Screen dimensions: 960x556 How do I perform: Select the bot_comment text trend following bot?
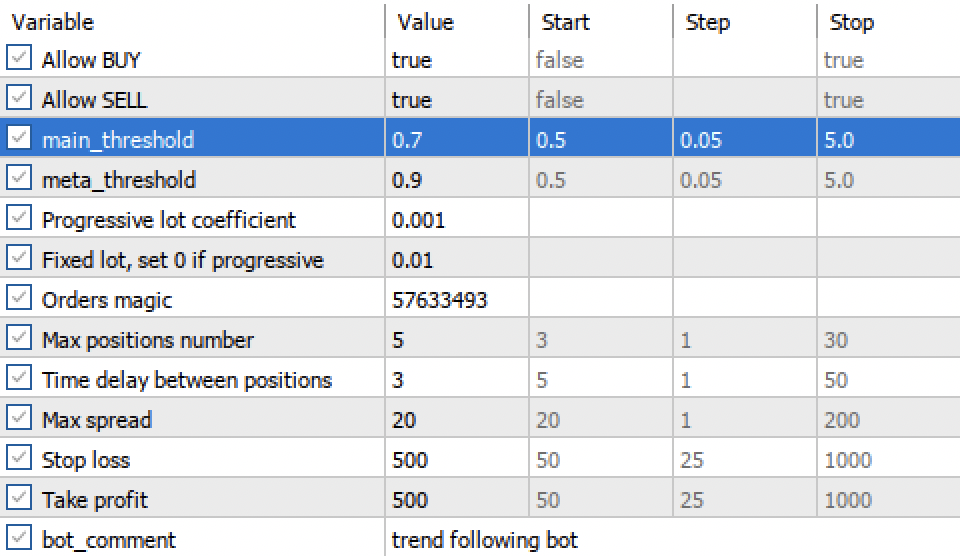484,539
